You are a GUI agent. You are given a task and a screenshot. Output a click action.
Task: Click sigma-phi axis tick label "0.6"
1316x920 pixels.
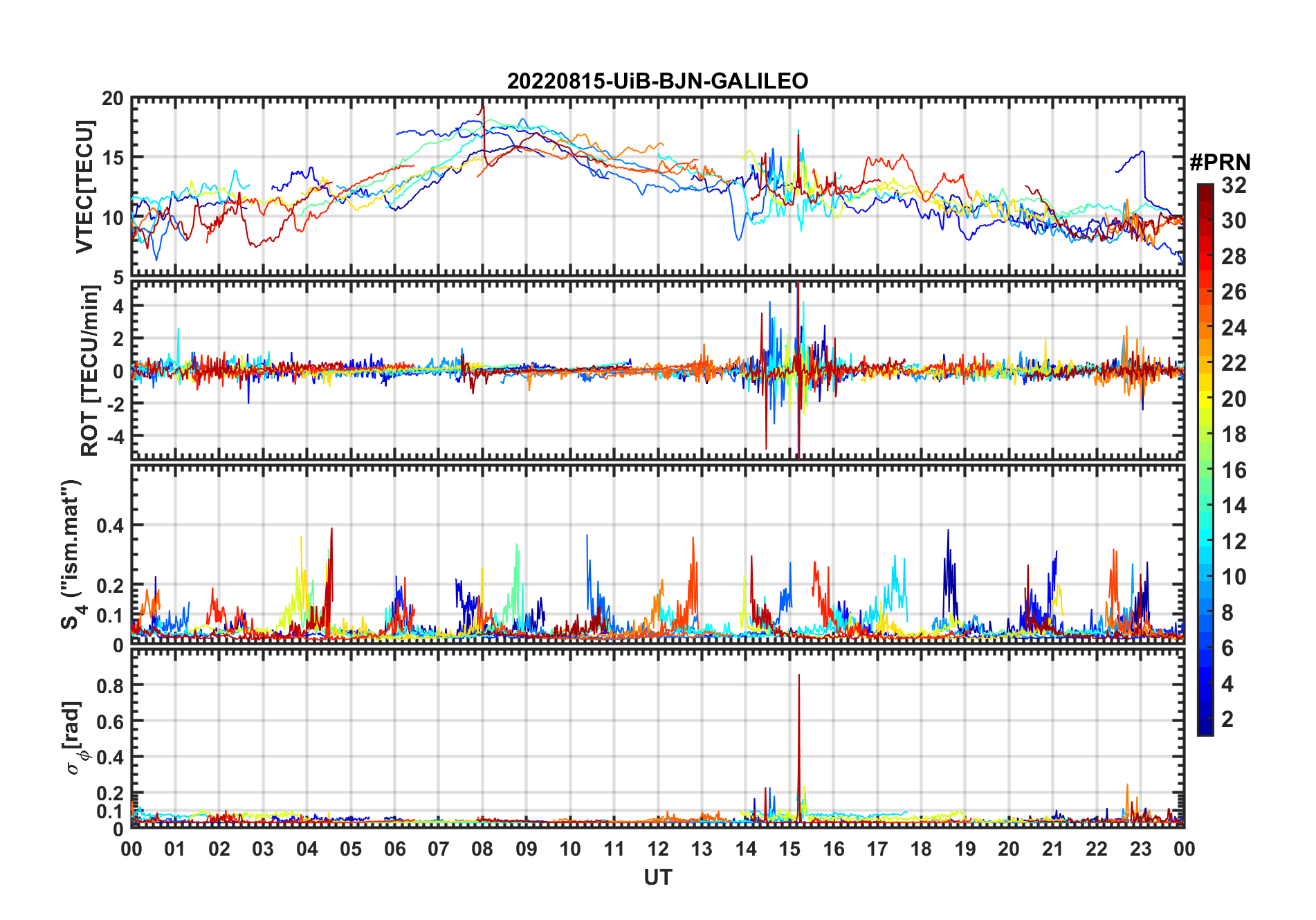click(111, 721)
